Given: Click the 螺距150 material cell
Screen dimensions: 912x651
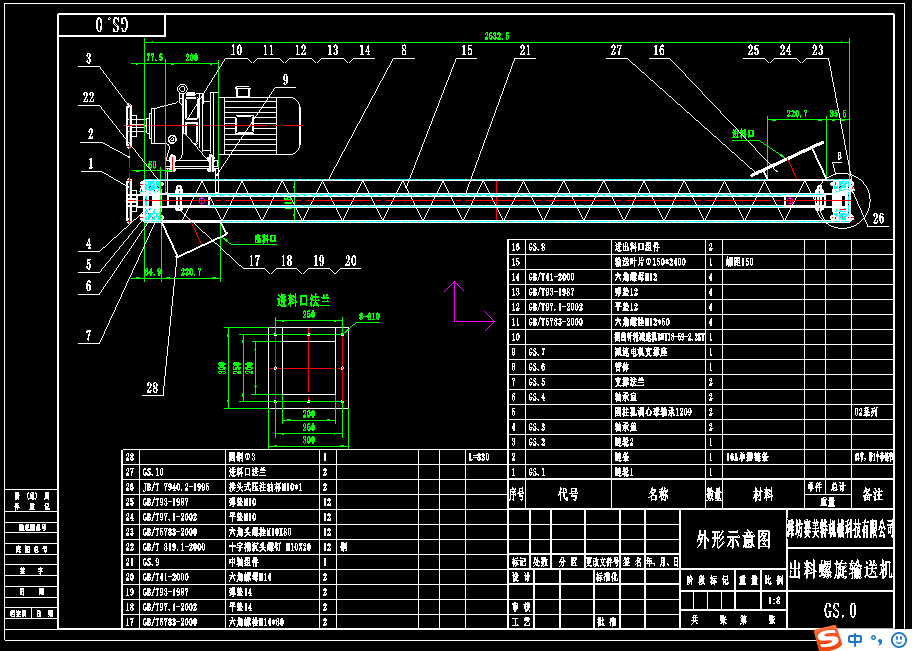Looking at the screenshot, I should [x=739, y=262].
